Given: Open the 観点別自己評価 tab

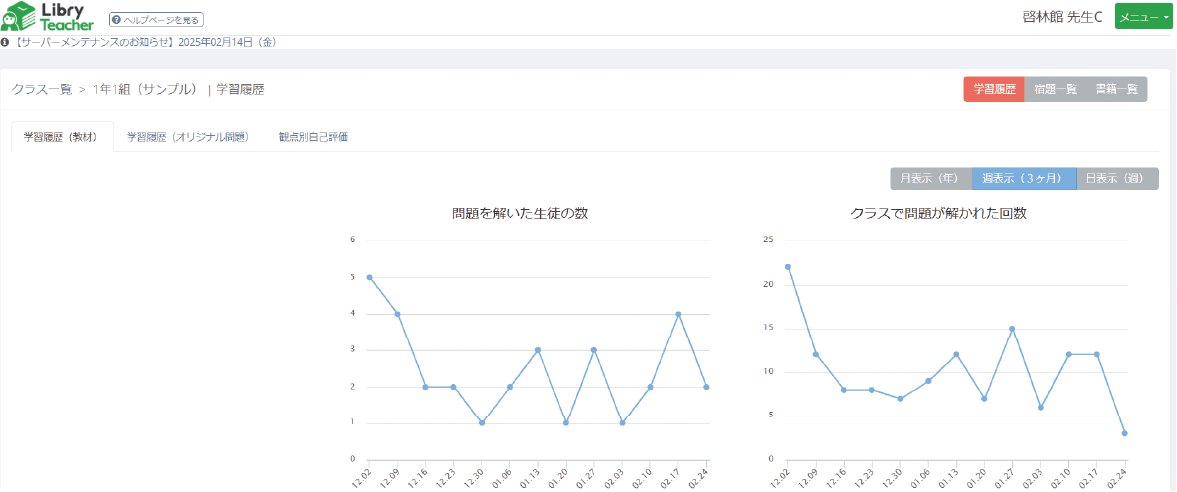Looking at the screenshot, I should [313, 137].
